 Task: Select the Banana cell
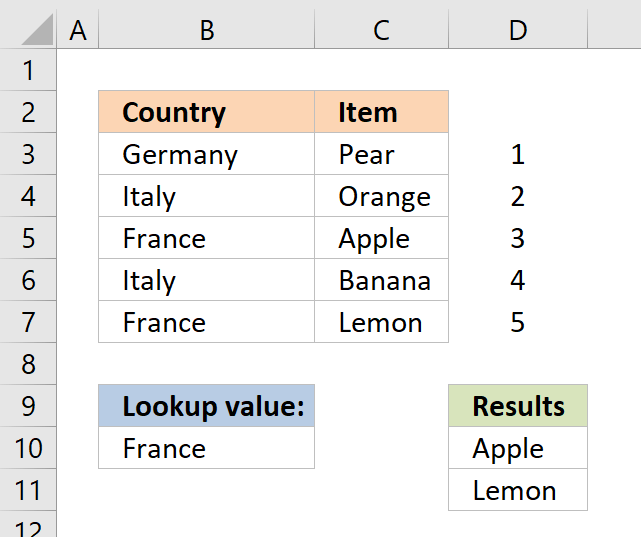[381, 280]
